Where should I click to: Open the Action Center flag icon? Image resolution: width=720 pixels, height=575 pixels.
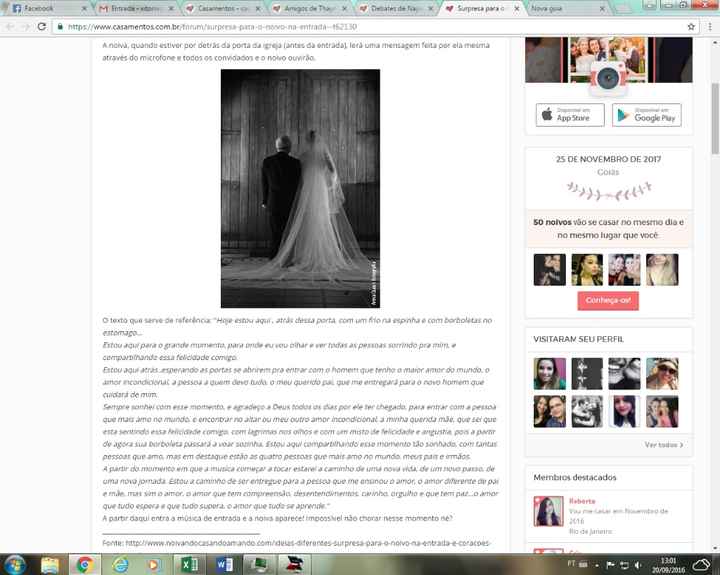coord(610,565)
